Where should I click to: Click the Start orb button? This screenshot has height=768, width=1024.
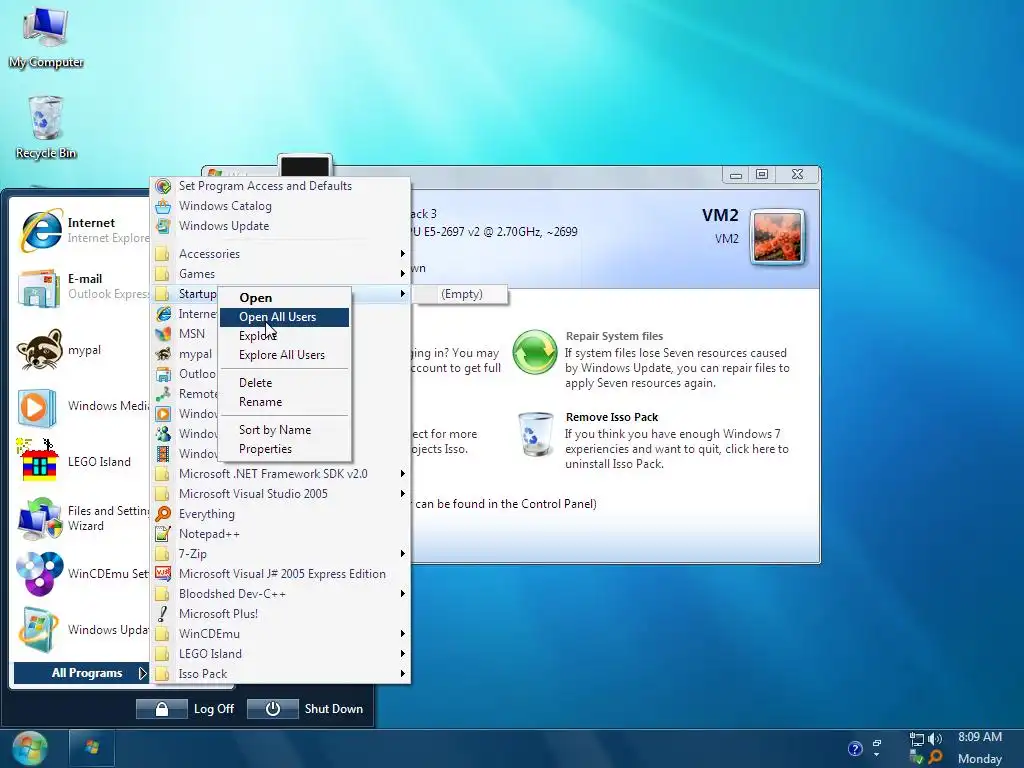click(29, 748)
